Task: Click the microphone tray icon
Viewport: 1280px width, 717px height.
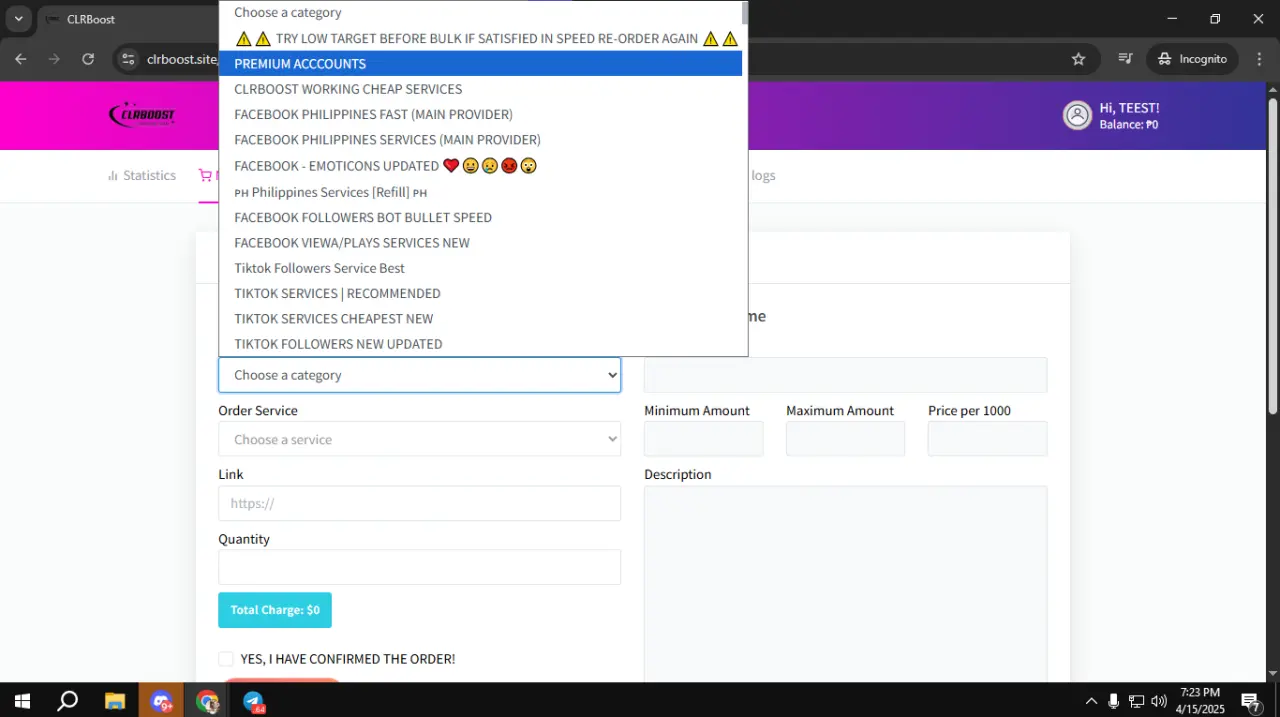Action: tap(1113, 701)
